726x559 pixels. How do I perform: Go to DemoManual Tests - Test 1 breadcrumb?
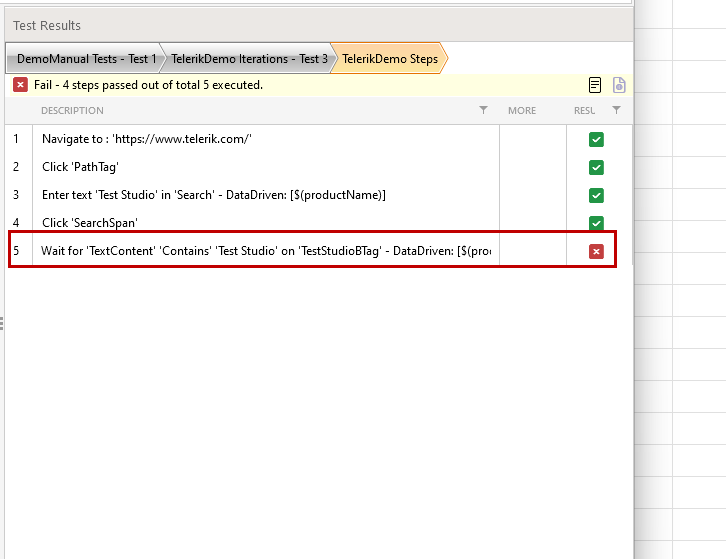click(86, 59)
